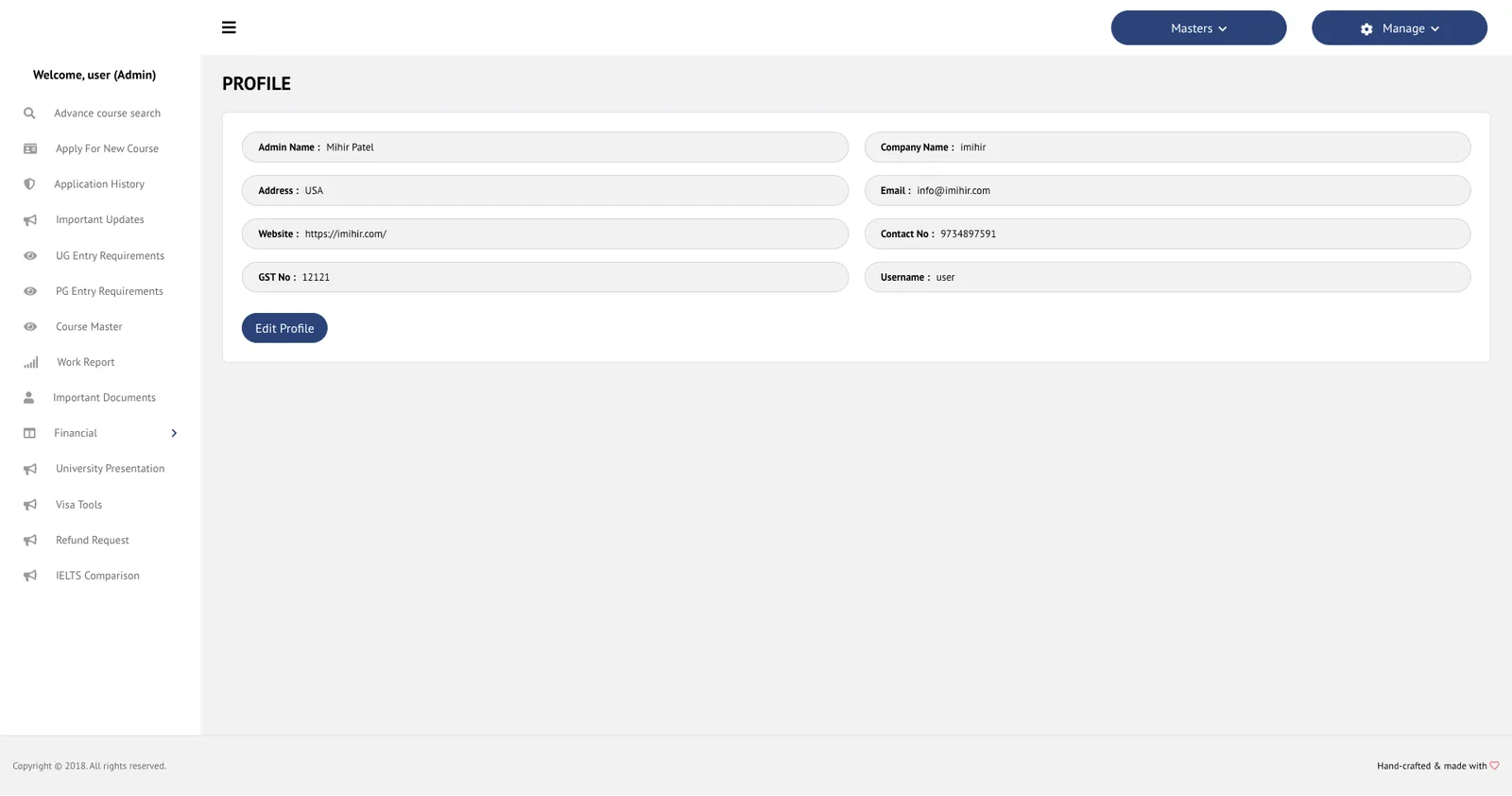
Task: Select Important Updates in sidebar
Action: (x=100, y=220)
